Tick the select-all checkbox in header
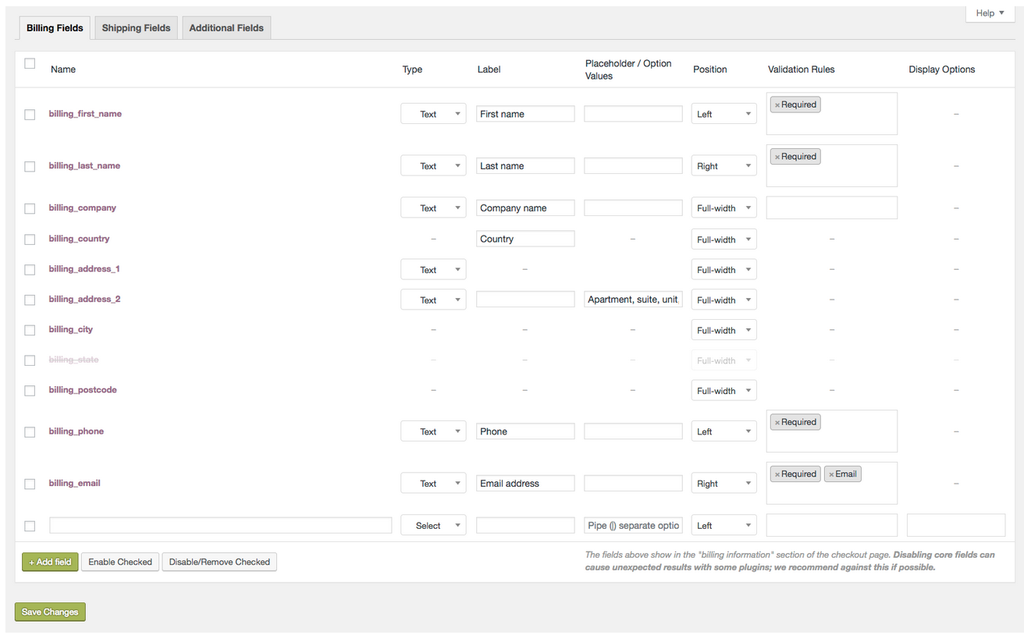Screen dimensions: 1024x635 pos(30,64)
